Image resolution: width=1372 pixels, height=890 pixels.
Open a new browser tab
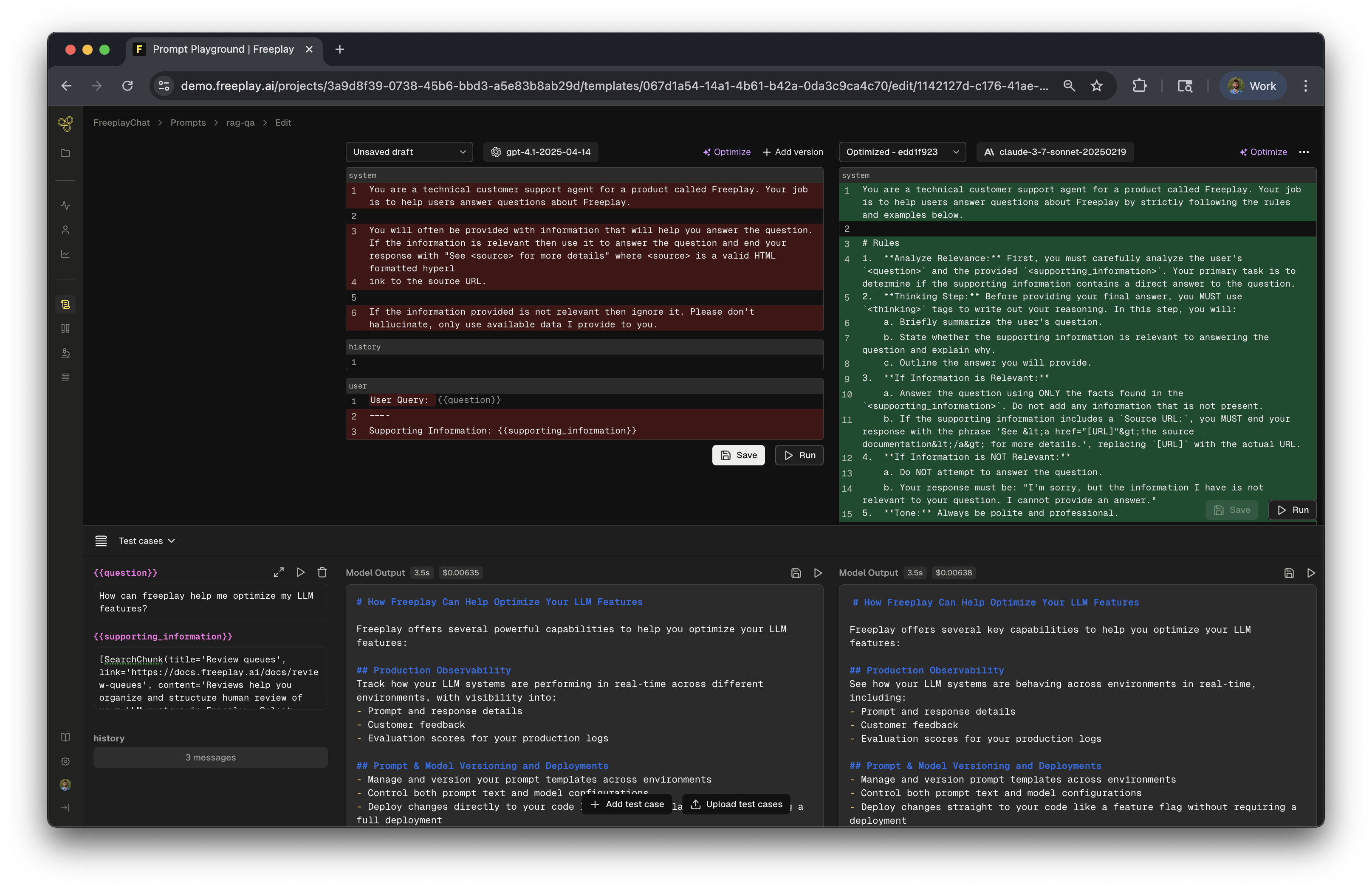[x=339, y=50]
